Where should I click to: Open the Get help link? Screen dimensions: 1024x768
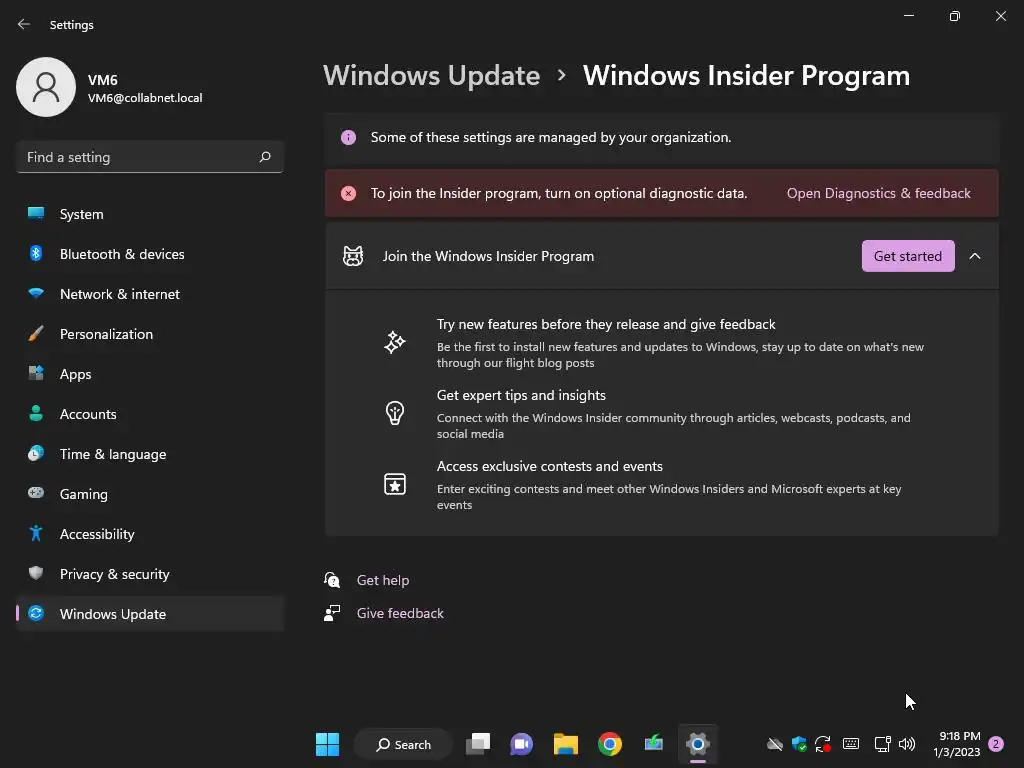coord(383,580)
